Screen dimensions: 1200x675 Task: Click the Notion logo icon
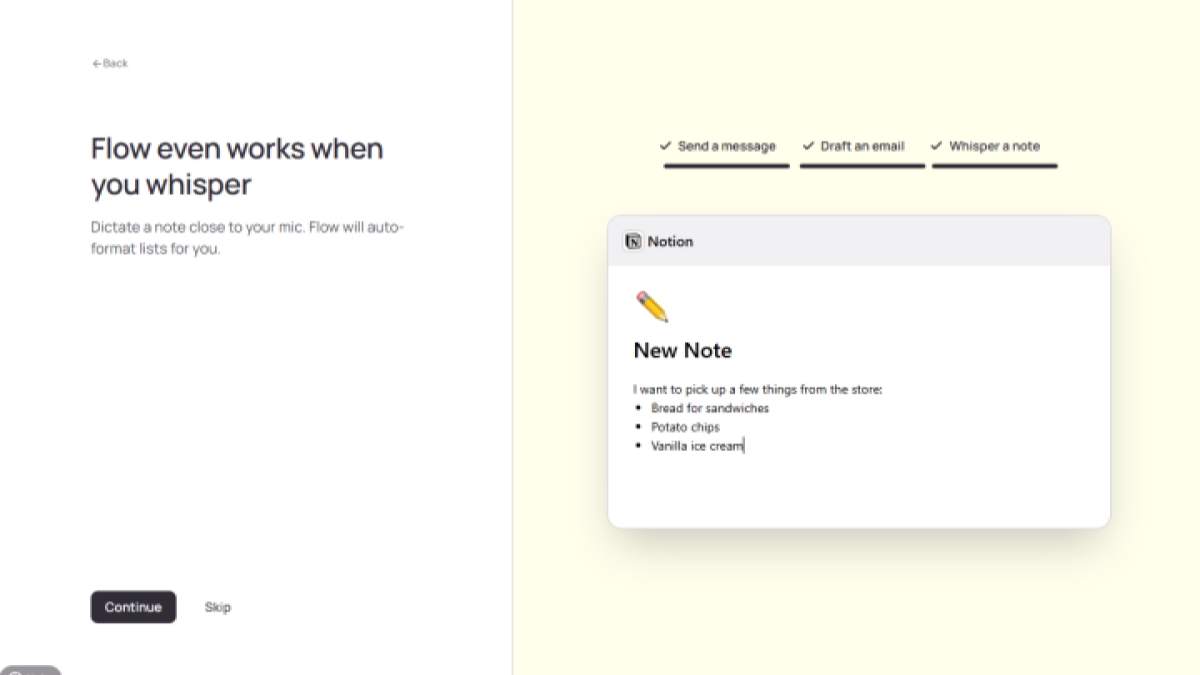[633, 241]
